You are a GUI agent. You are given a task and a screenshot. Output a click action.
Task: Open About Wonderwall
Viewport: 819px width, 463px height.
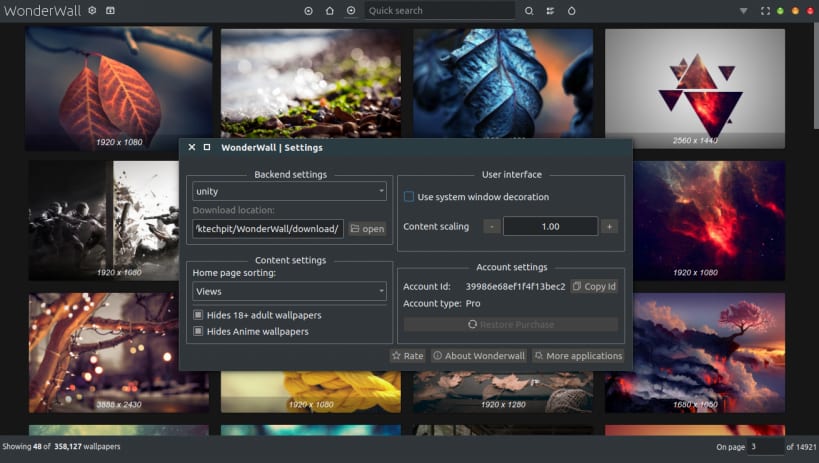(x=479, y=356)
